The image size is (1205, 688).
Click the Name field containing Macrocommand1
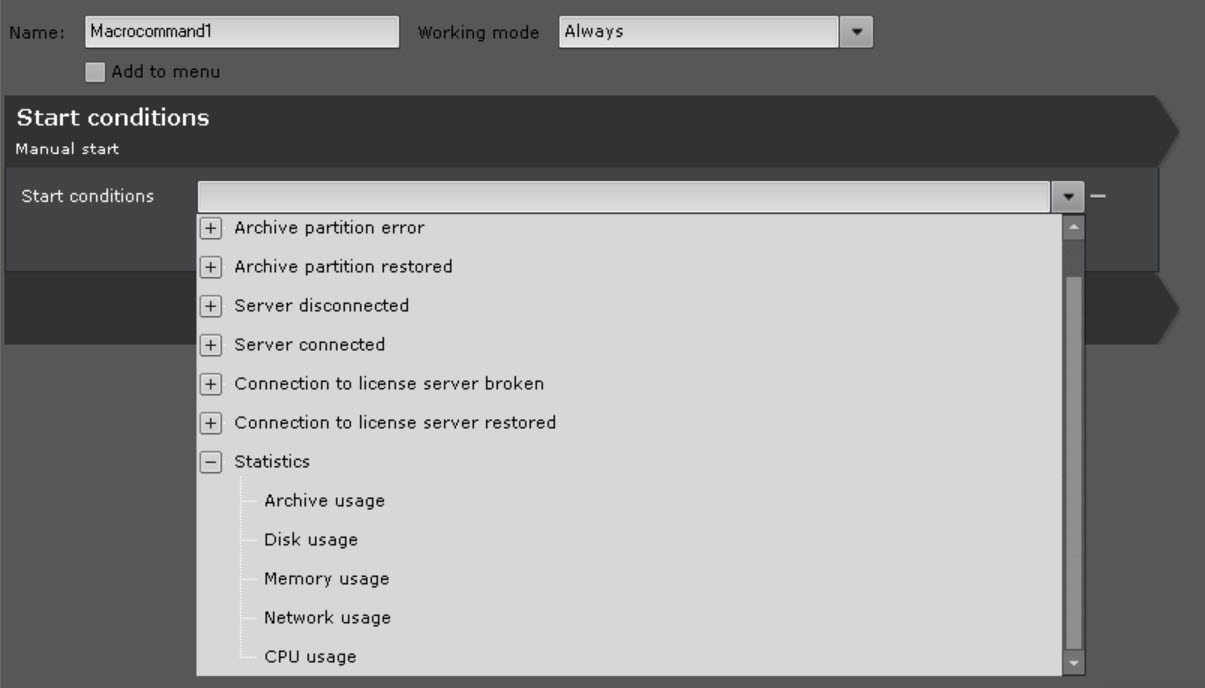pyautogui.click(x=241, y=32)
